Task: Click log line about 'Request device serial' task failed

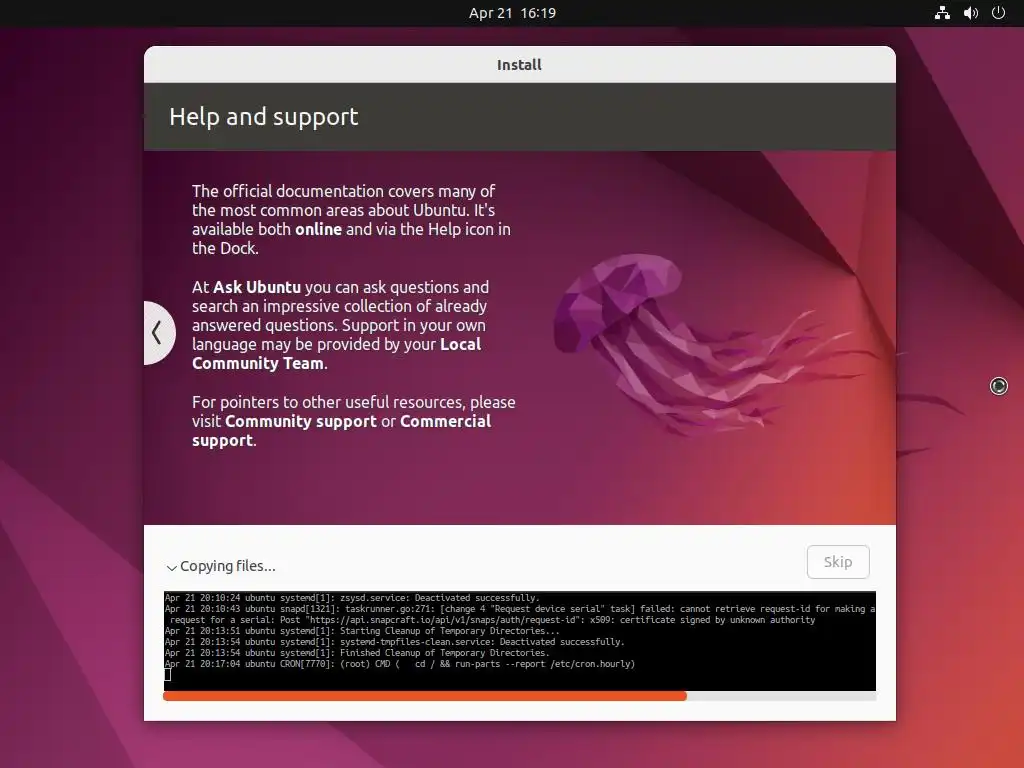Action: pyautogui.click(x=520, y=615)
